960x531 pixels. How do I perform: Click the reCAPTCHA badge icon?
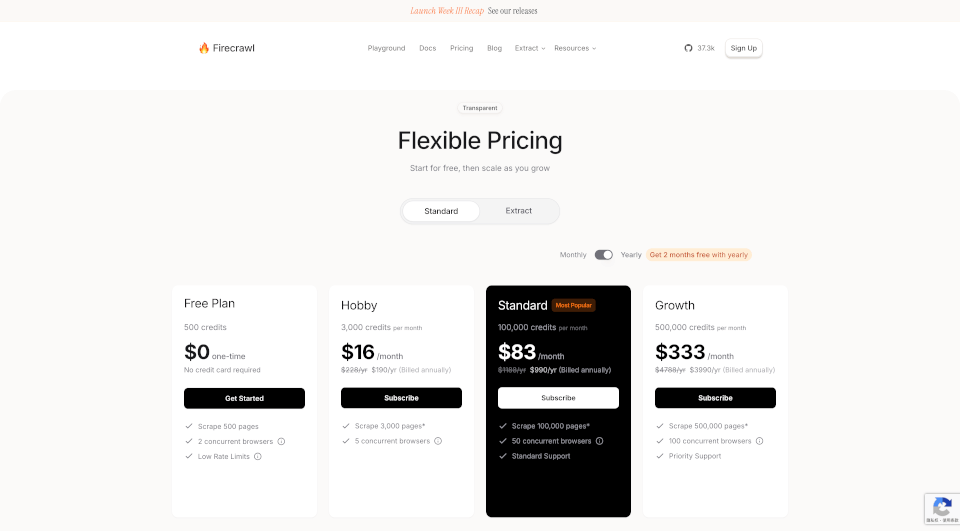942,508
